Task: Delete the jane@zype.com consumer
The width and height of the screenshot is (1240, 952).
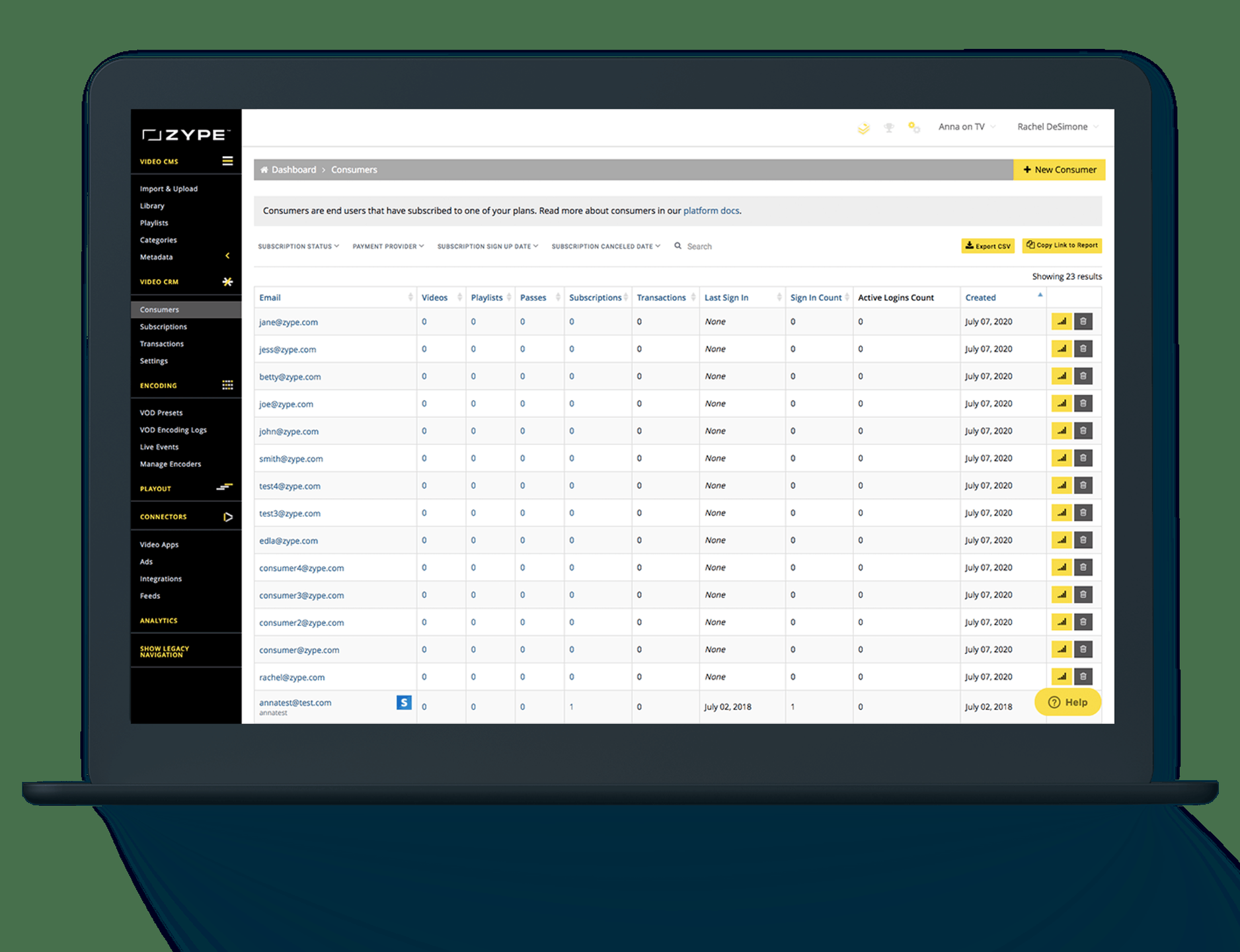Action: coord(1083,322)
